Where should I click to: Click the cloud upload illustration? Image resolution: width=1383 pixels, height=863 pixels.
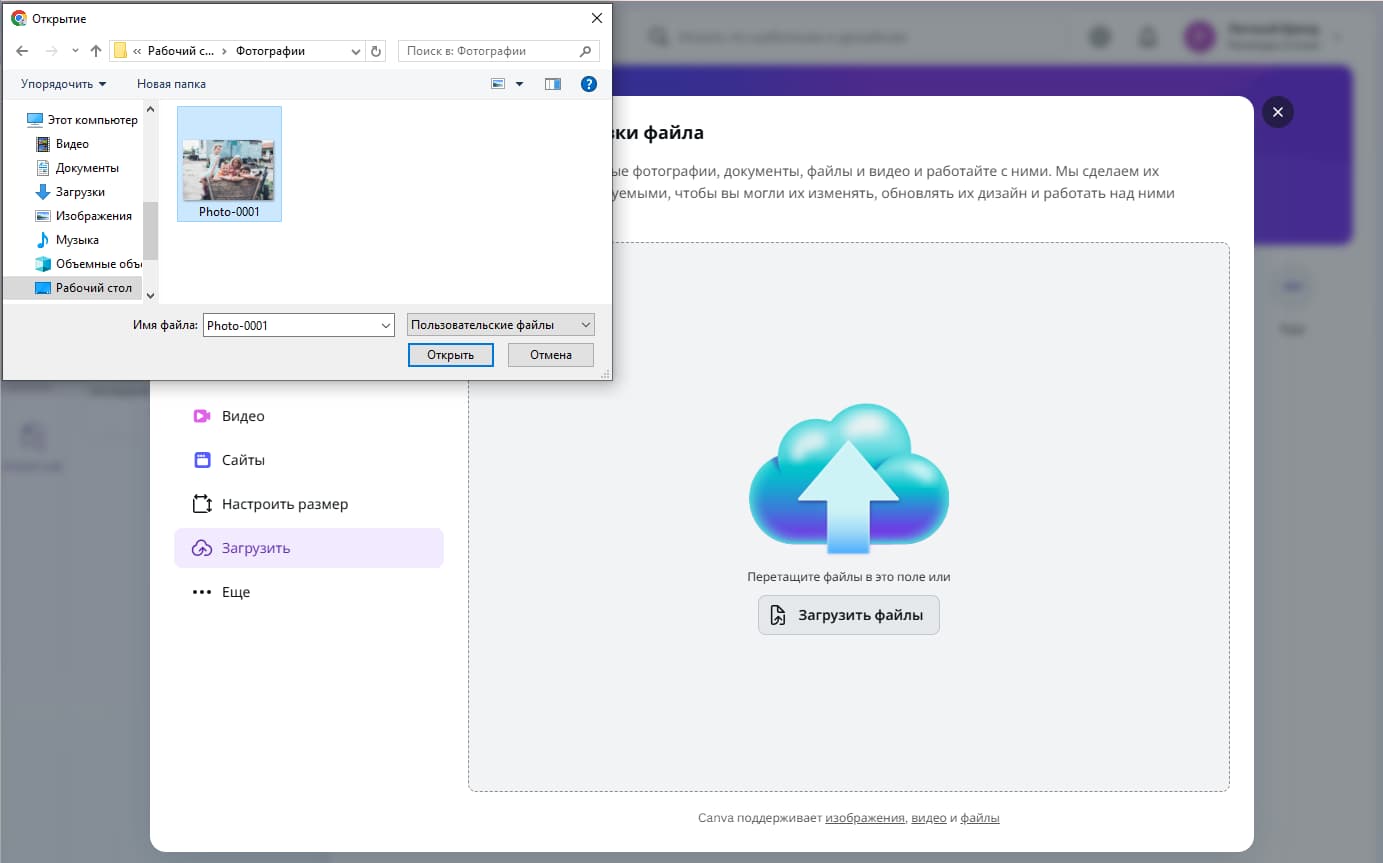[x=849, y=478]
